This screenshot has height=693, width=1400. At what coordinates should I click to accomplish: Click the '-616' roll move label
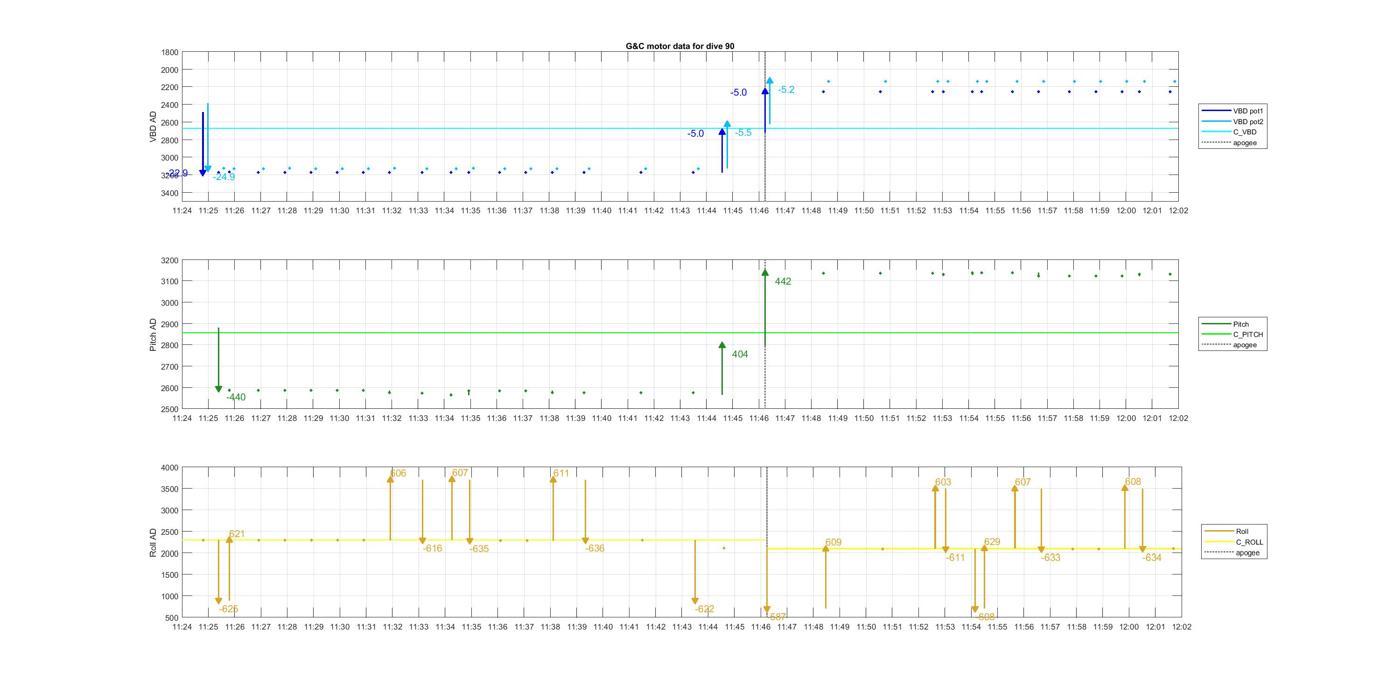coord(432,549)
